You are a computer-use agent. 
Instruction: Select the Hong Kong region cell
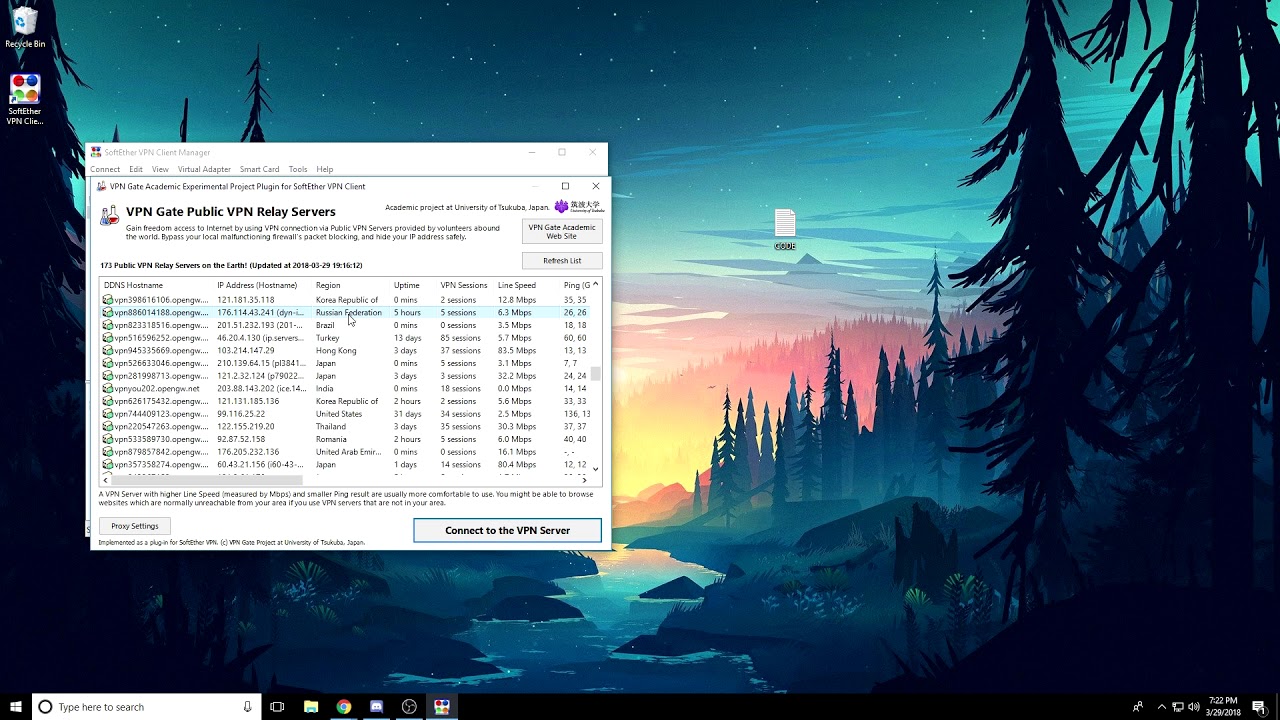(336, 351)
